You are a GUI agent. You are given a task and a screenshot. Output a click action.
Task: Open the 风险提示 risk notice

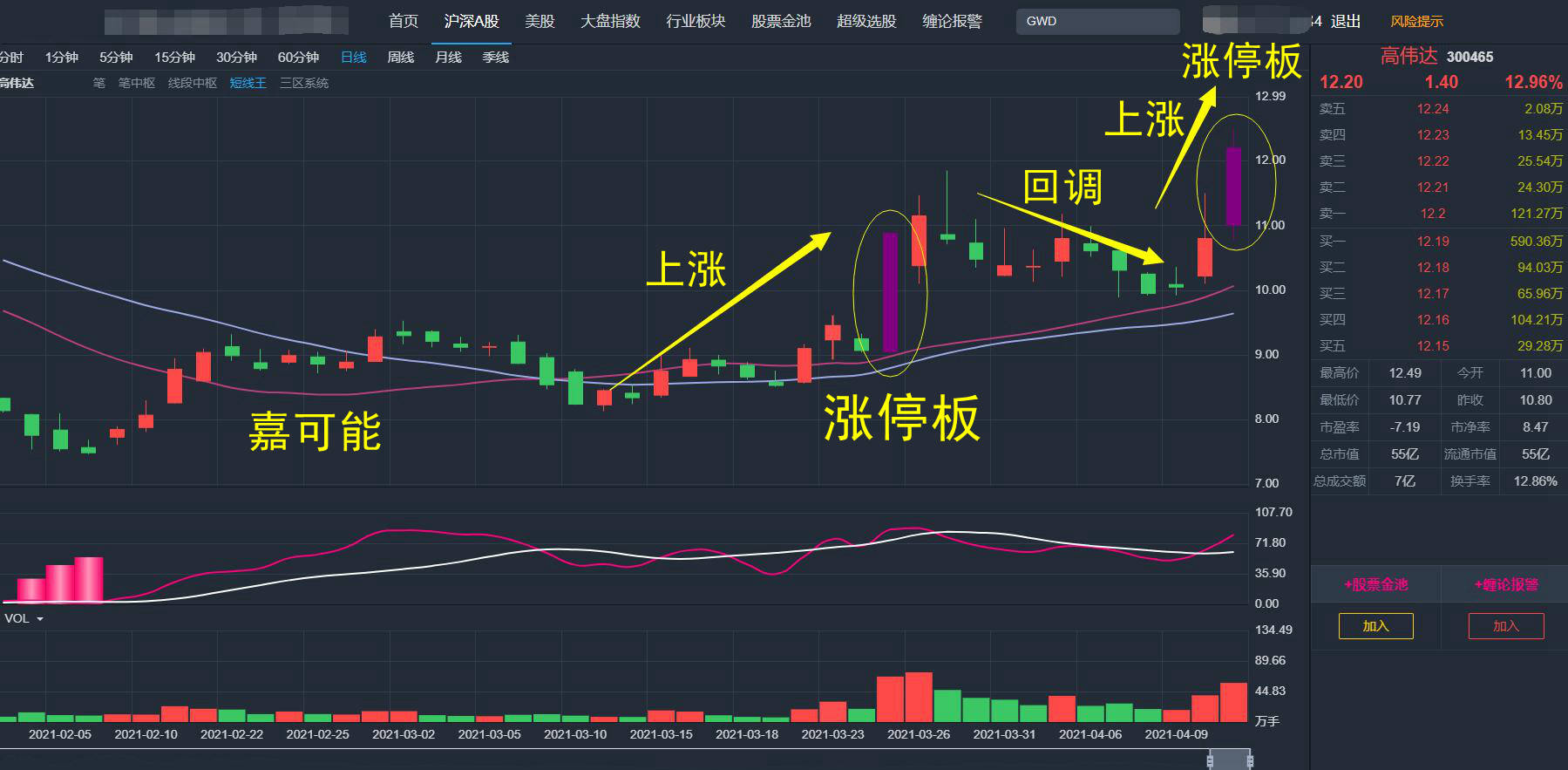[x=1417, y=21]
